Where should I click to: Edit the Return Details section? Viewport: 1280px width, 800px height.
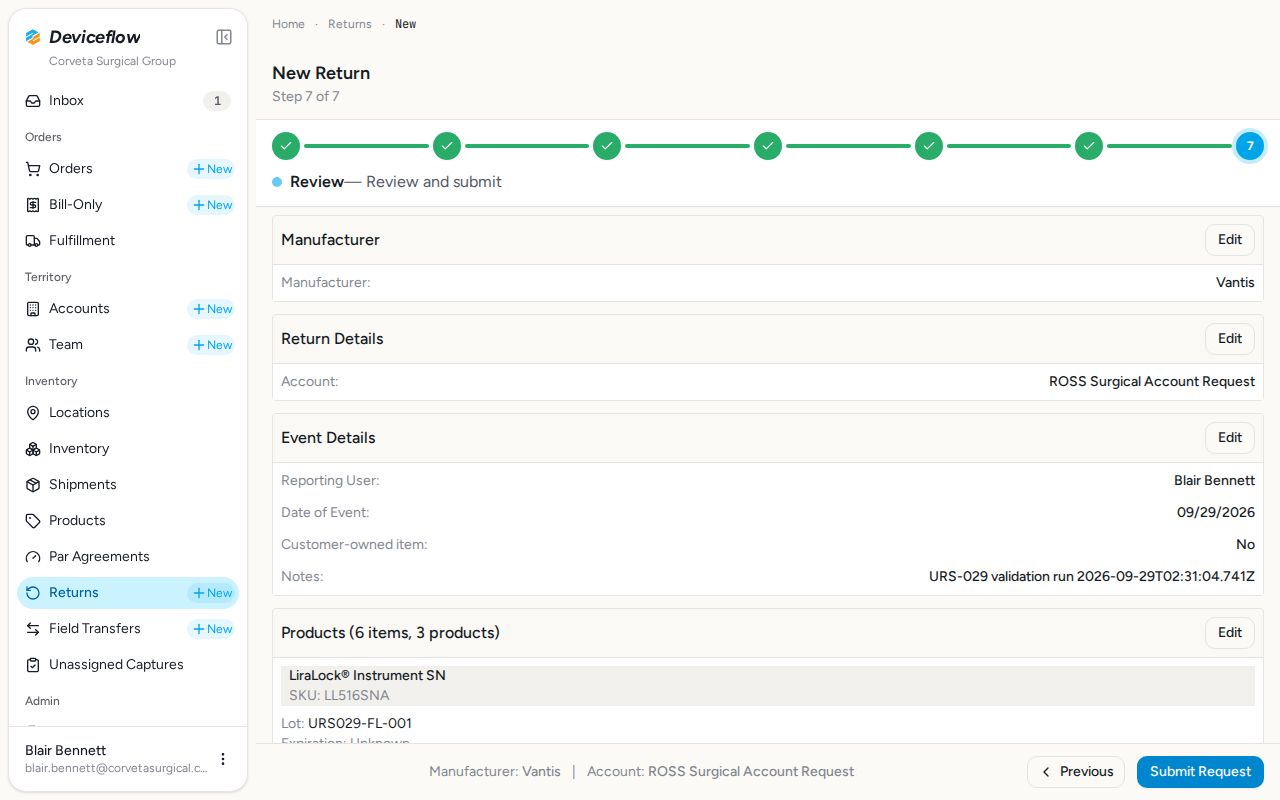pyautogui.click(x=1230, y=339)
